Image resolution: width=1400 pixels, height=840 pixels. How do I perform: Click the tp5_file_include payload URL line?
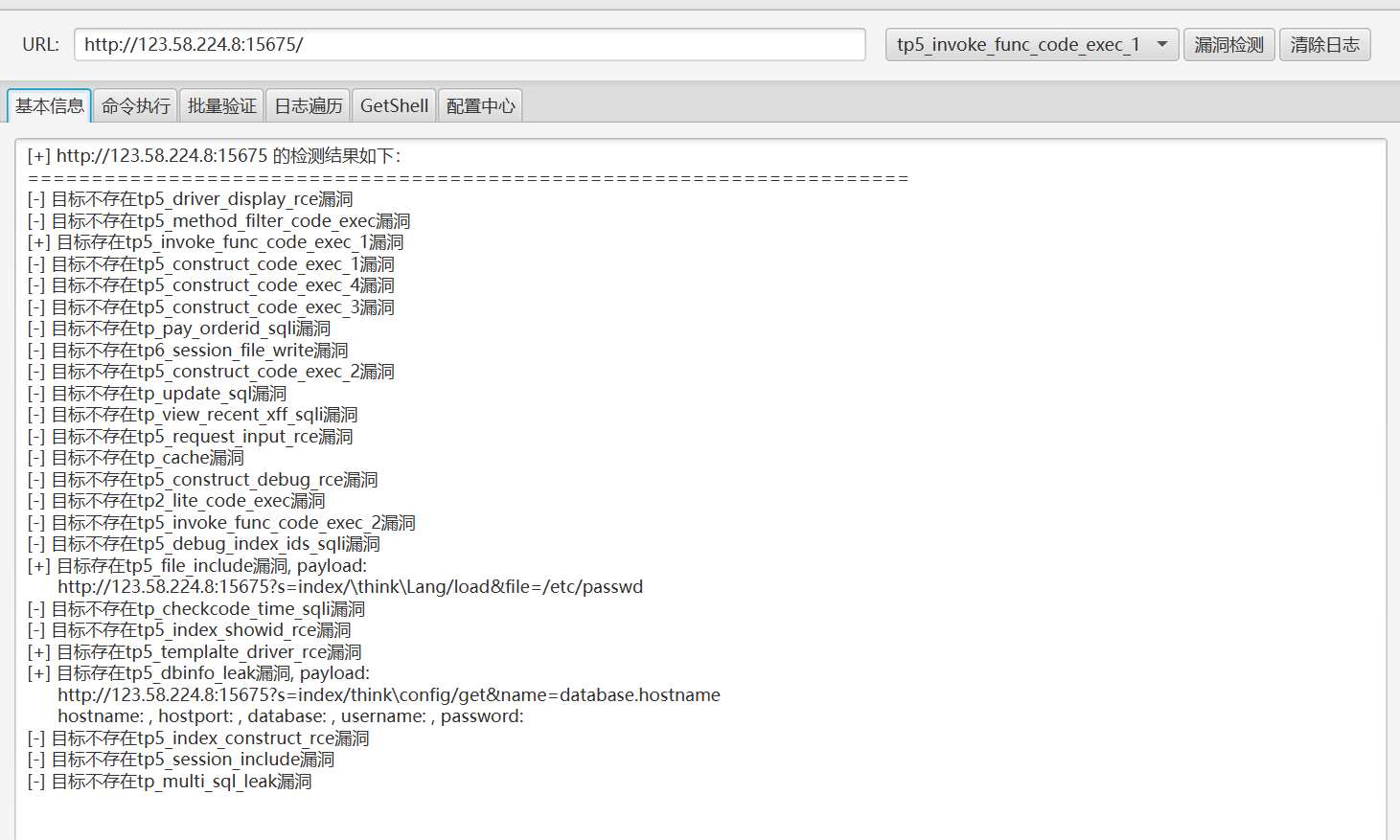point(351,587)
